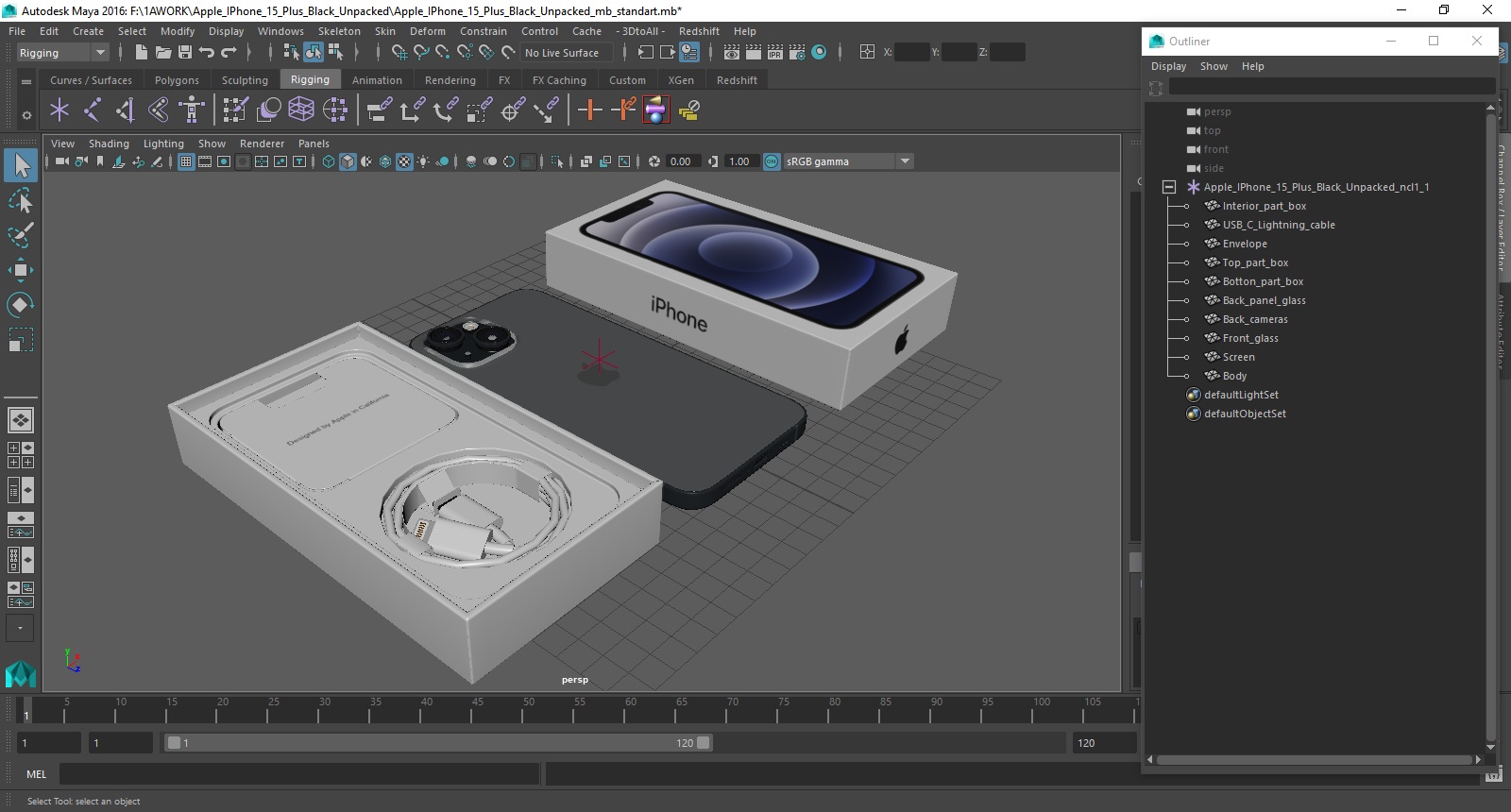This screenshot has width=1511, height=812.
Task: Switch to the Polygons shelf tab
Action: (x=177, y=80)
